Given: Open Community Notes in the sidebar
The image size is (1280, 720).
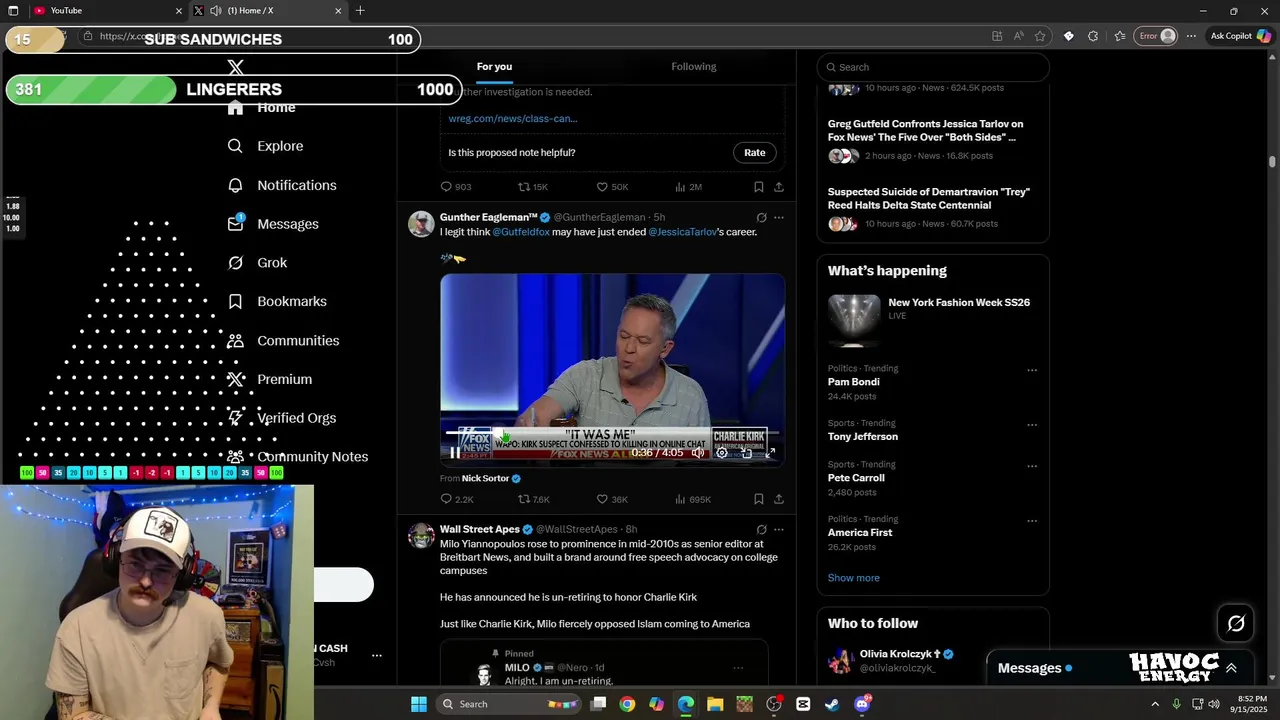Looking at the screenshot, I should [298, 457].
